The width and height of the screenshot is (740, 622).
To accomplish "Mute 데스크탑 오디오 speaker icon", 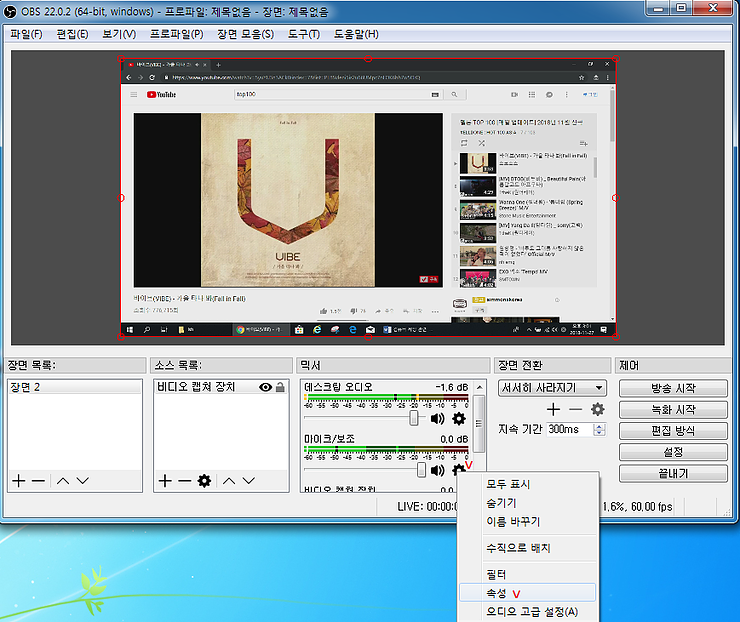I will coord(437,419).
